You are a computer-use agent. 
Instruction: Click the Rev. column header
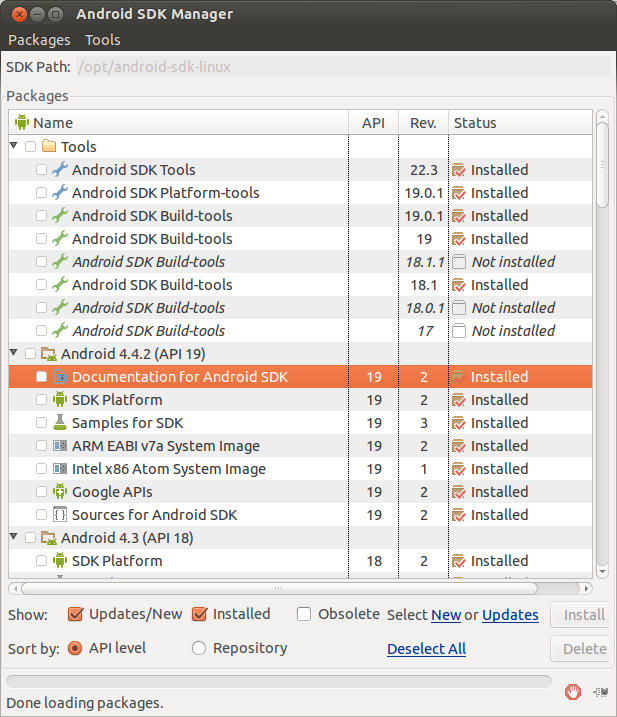(423, 123)
